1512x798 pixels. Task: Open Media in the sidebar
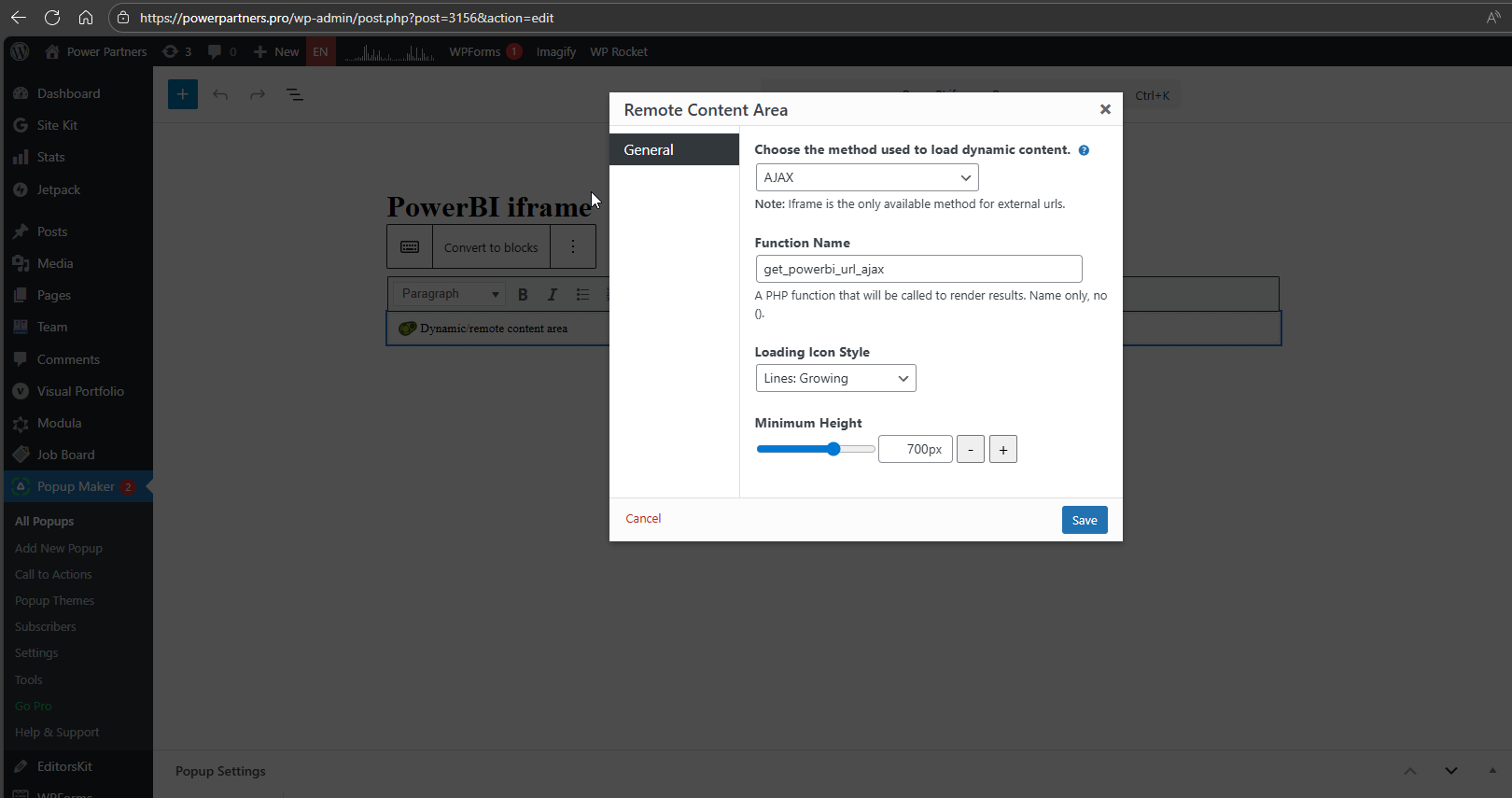[78, 263]
